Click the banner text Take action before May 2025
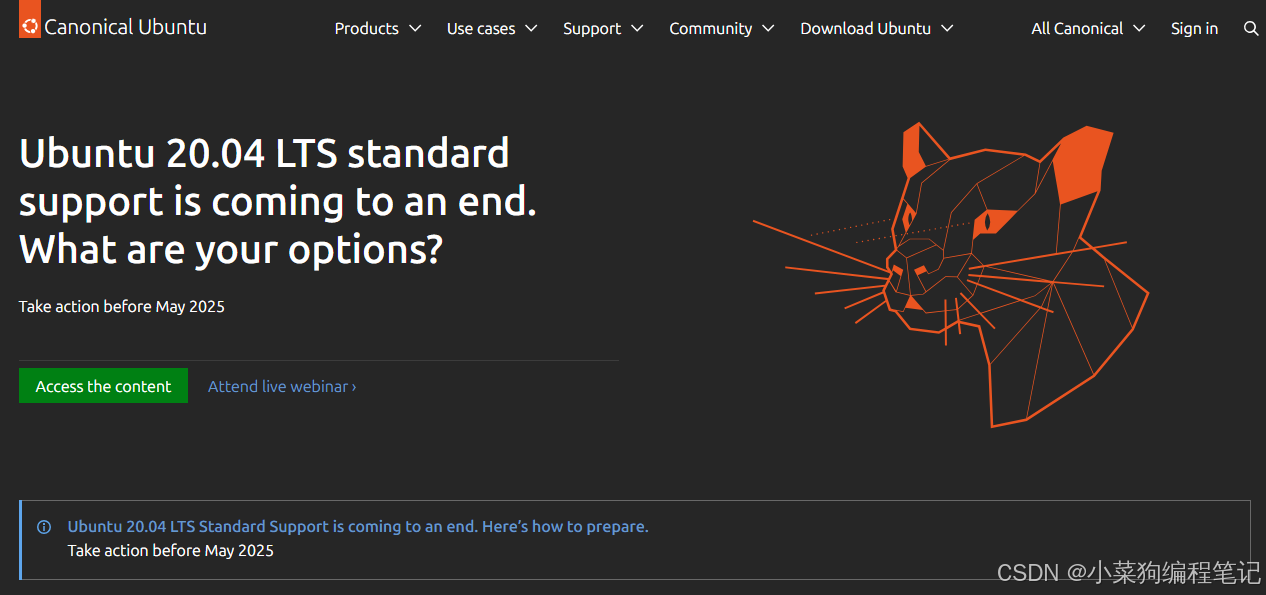The width and height of the screenshot is (1266, 595). pos(171,550)
